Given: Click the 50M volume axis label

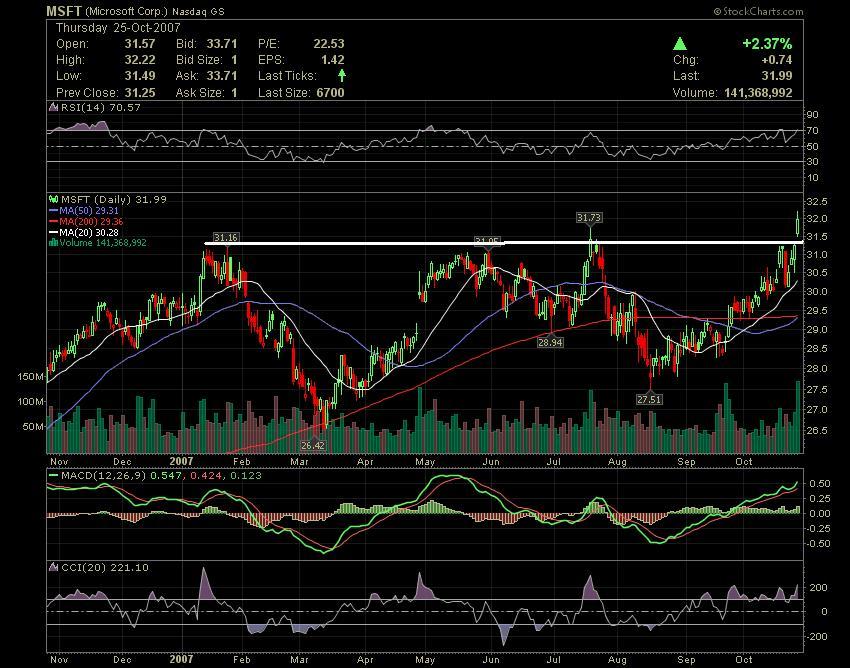Looking at the screenshot, I should click(x=33, y=427).
